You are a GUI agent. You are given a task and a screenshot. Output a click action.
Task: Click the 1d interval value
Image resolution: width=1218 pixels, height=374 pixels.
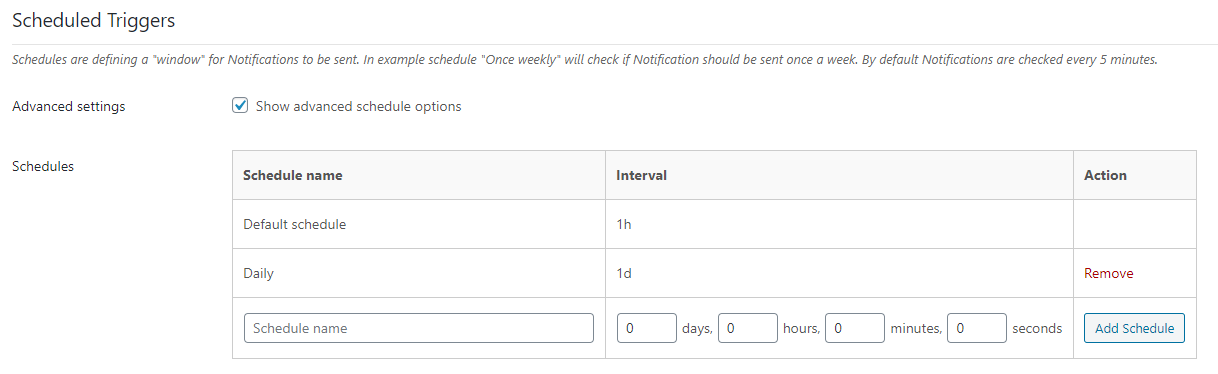pyautogui.click(x=624, y=273)
